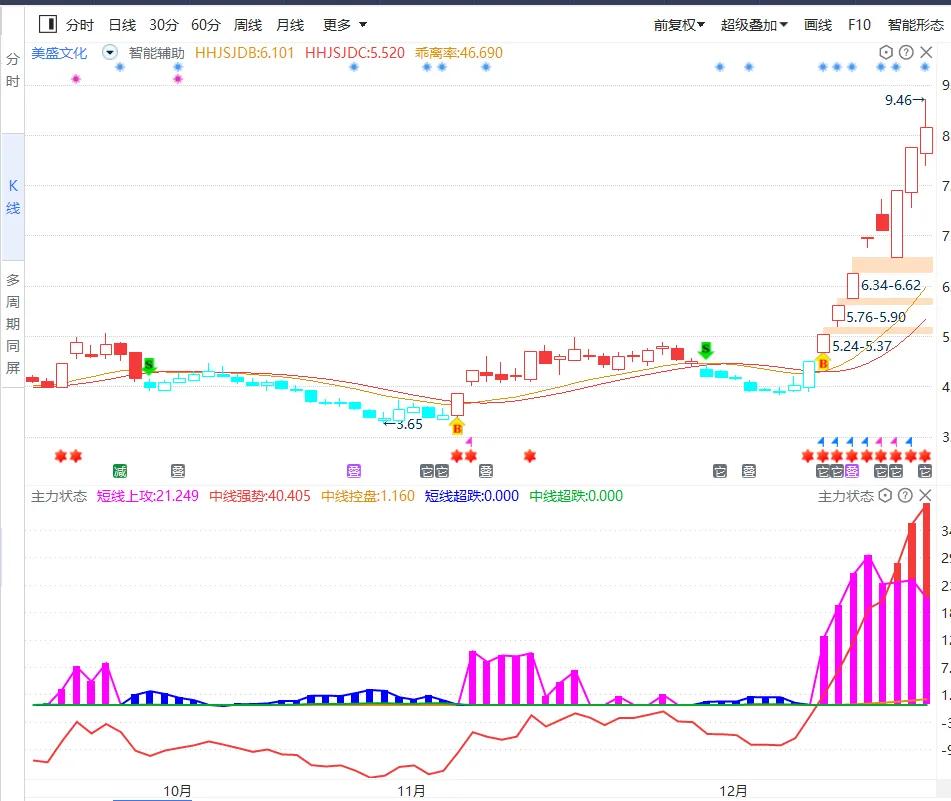
Task: Click the panel layout icon before 分时
Action: pos(46,24)
